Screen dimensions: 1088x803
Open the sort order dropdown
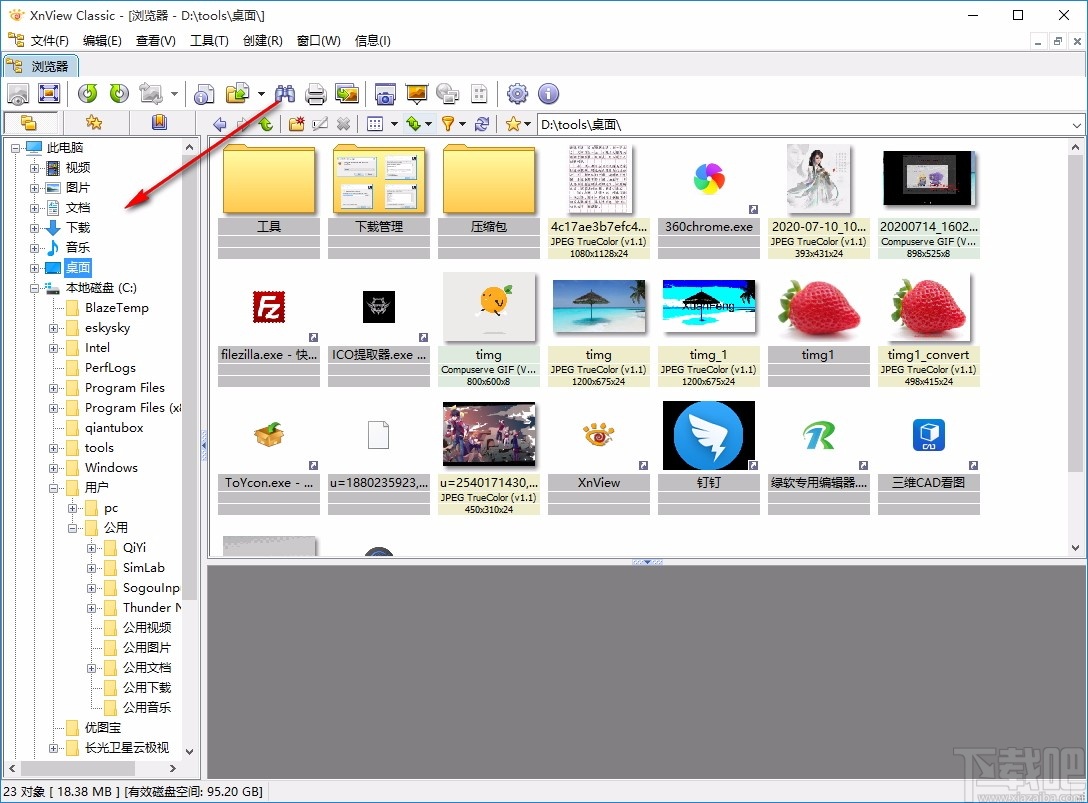(429, 123)
